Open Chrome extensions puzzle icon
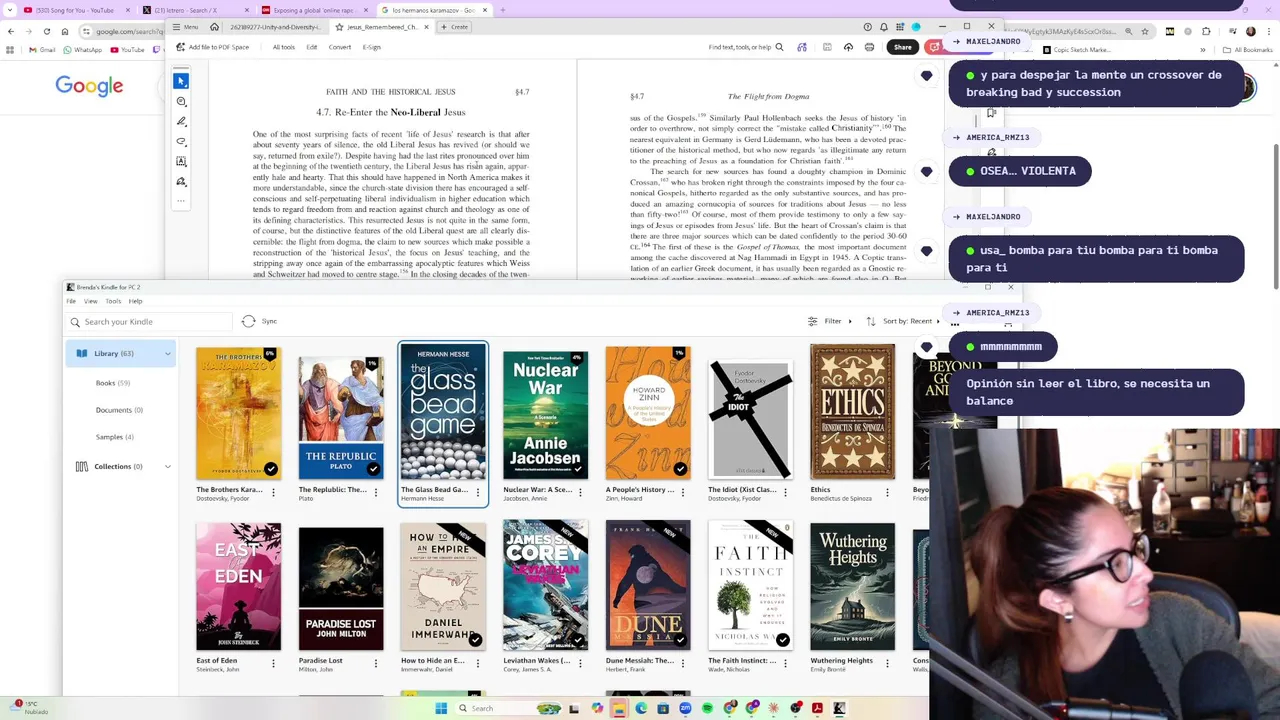The width and height of the screenshot is (1280, 720). click(1208, 31)
